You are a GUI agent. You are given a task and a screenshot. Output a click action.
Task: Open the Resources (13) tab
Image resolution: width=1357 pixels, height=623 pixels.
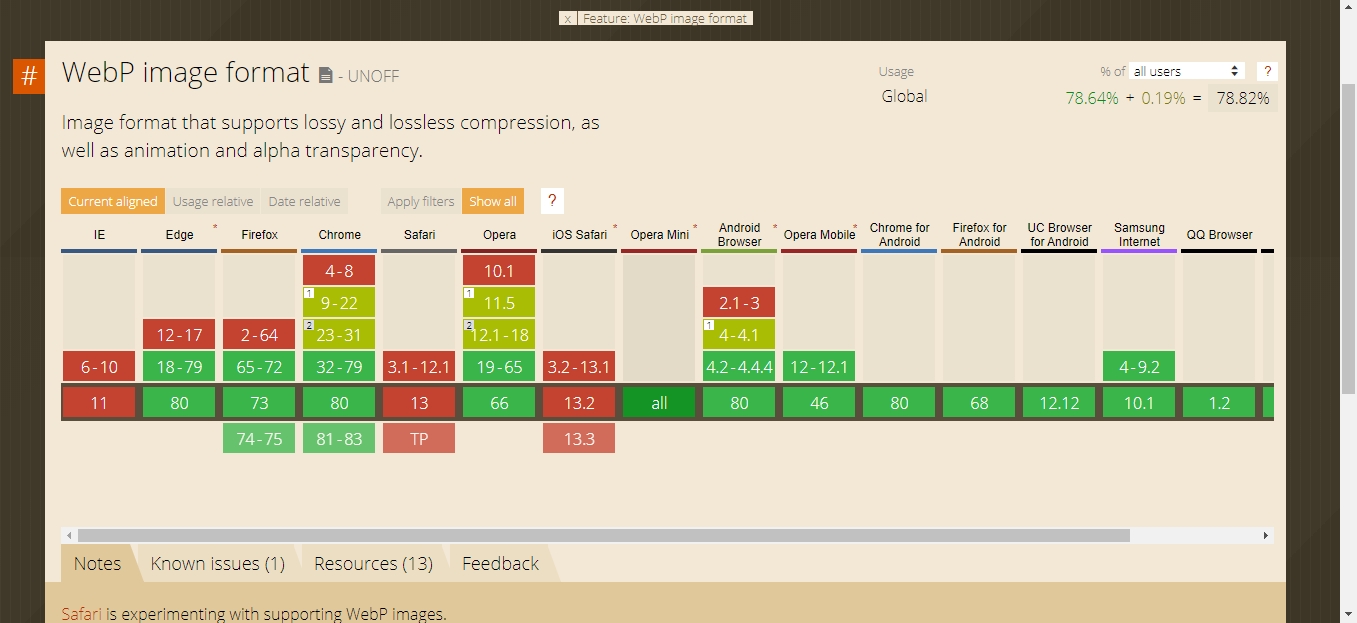(373, 564)
